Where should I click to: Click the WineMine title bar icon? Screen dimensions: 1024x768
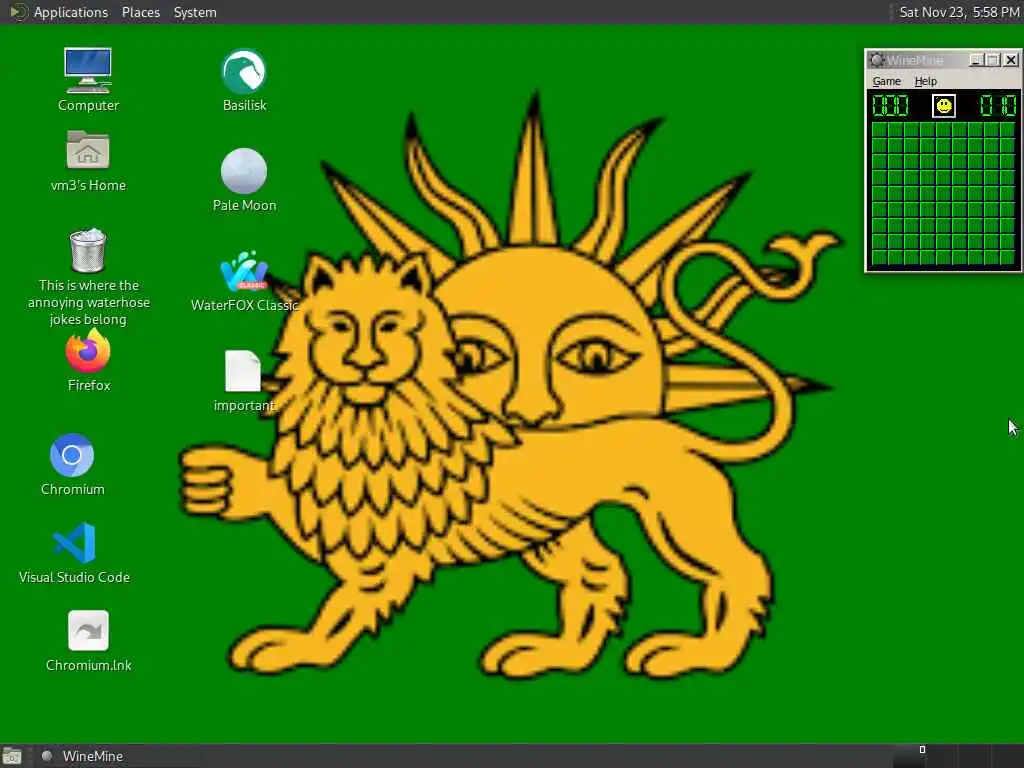(x=876, y=60)
